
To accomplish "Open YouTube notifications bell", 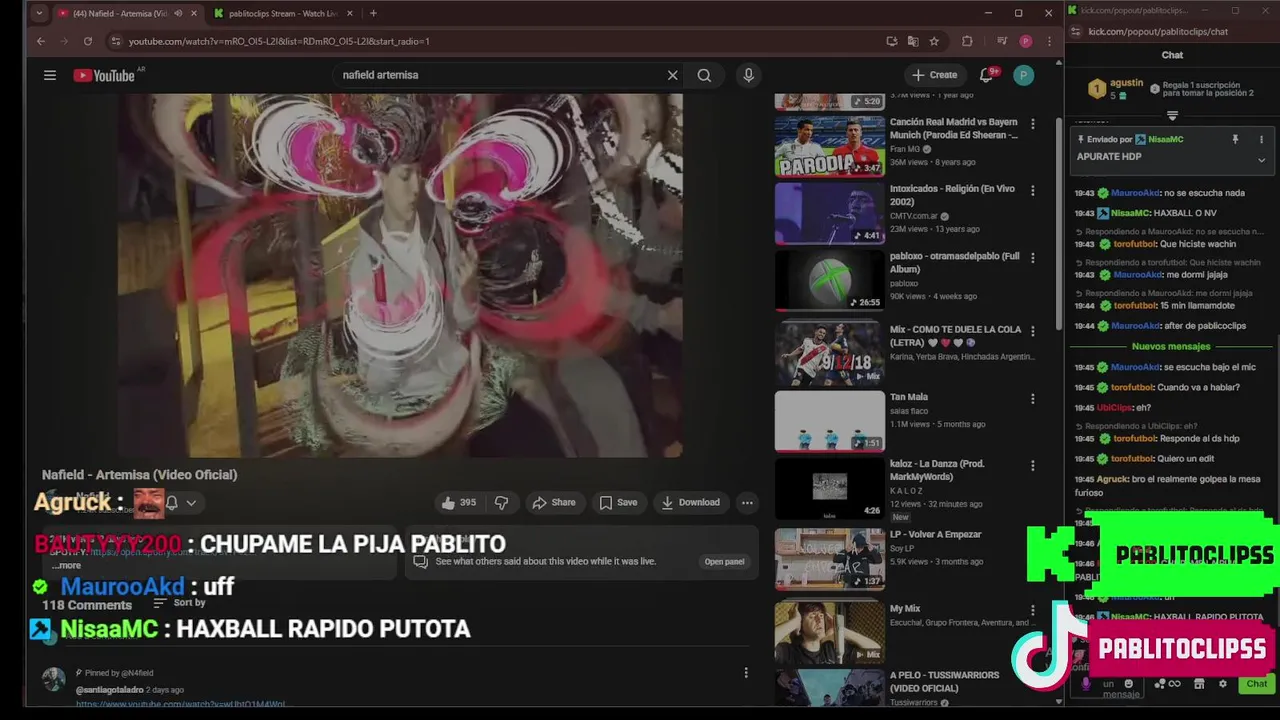I will pos(987,75).
